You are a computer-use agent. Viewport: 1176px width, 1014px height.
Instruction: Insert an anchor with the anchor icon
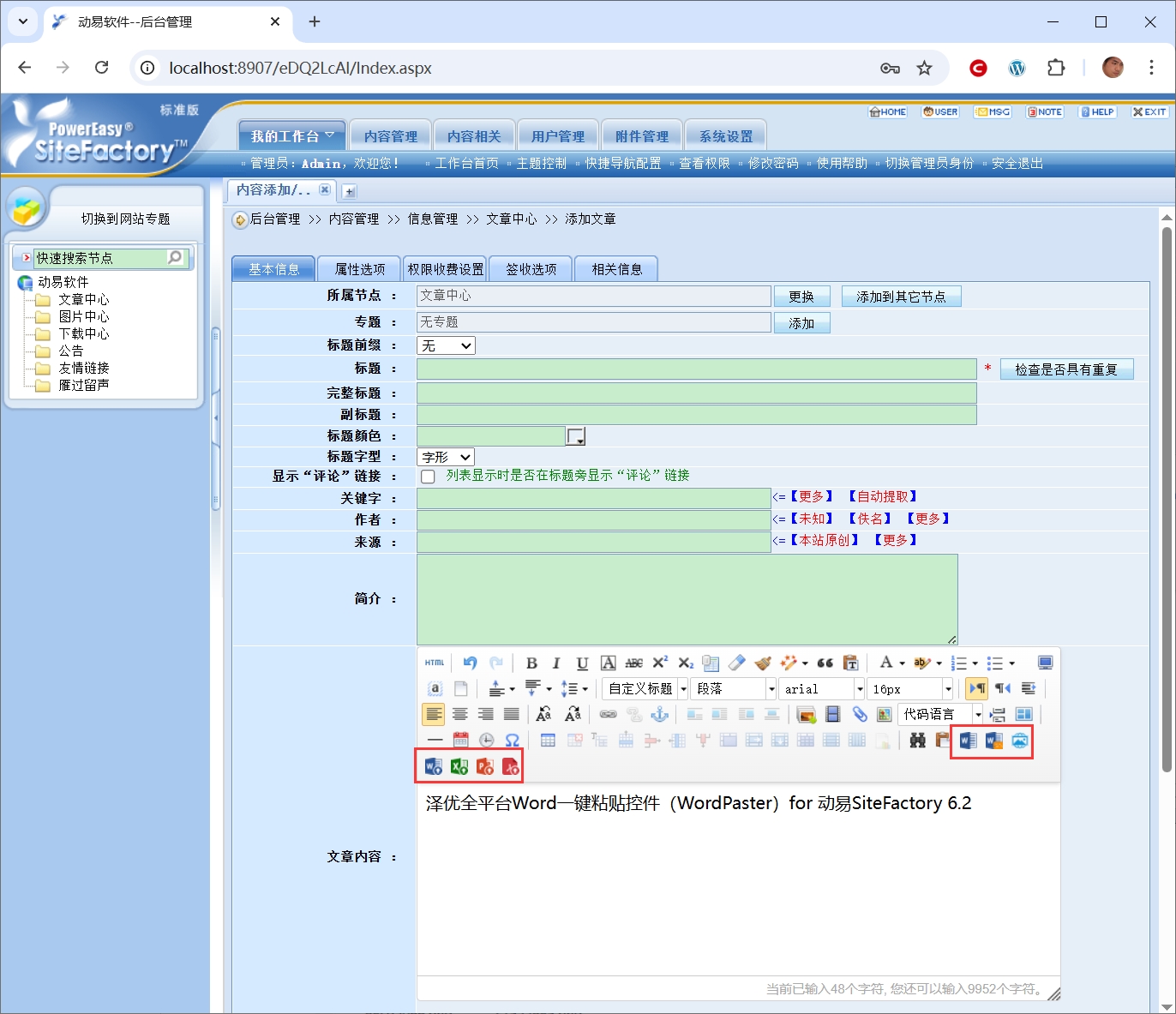659,714
